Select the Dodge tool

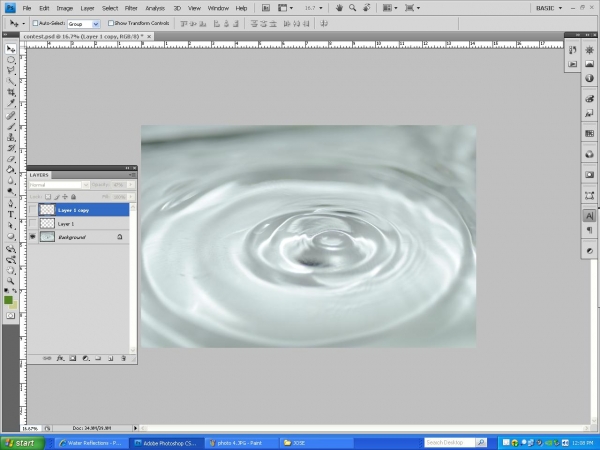pyautogui.click(x=11, y=192)
